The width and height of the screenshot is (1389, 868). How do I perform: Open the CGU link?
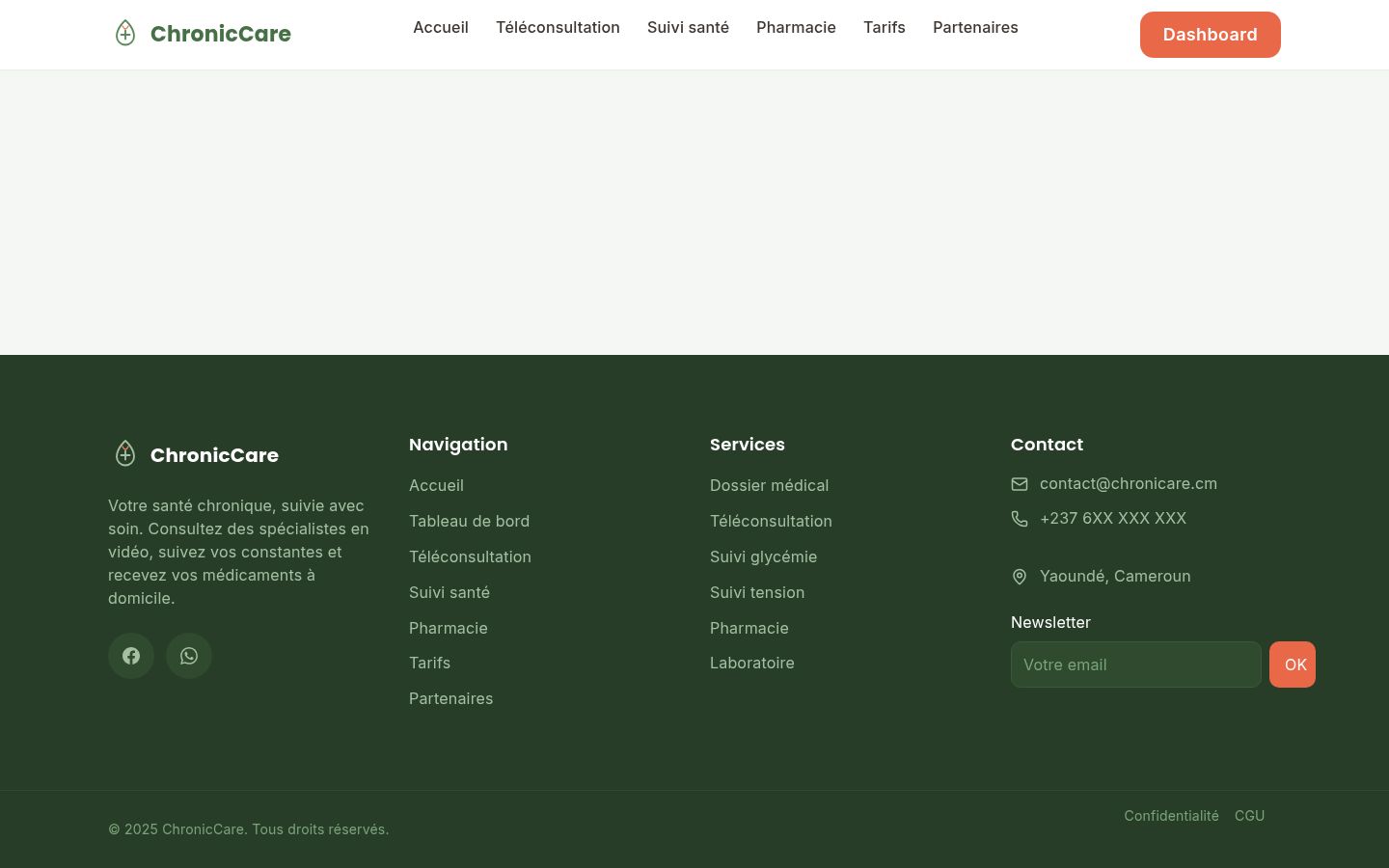point(1249,816)
